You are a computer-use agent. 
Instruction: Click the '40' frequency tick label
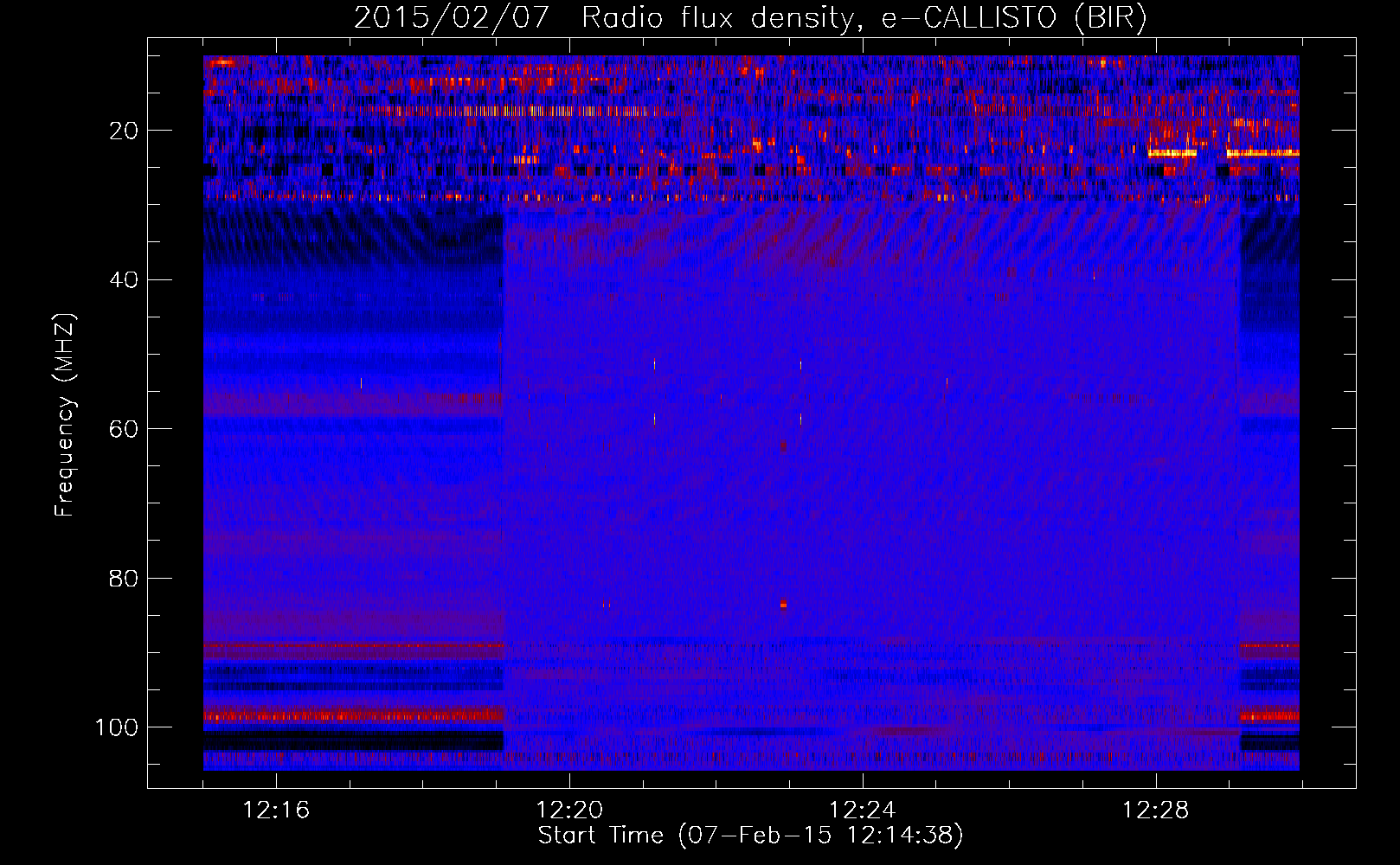pyautogui.click(x=124, y=280)
